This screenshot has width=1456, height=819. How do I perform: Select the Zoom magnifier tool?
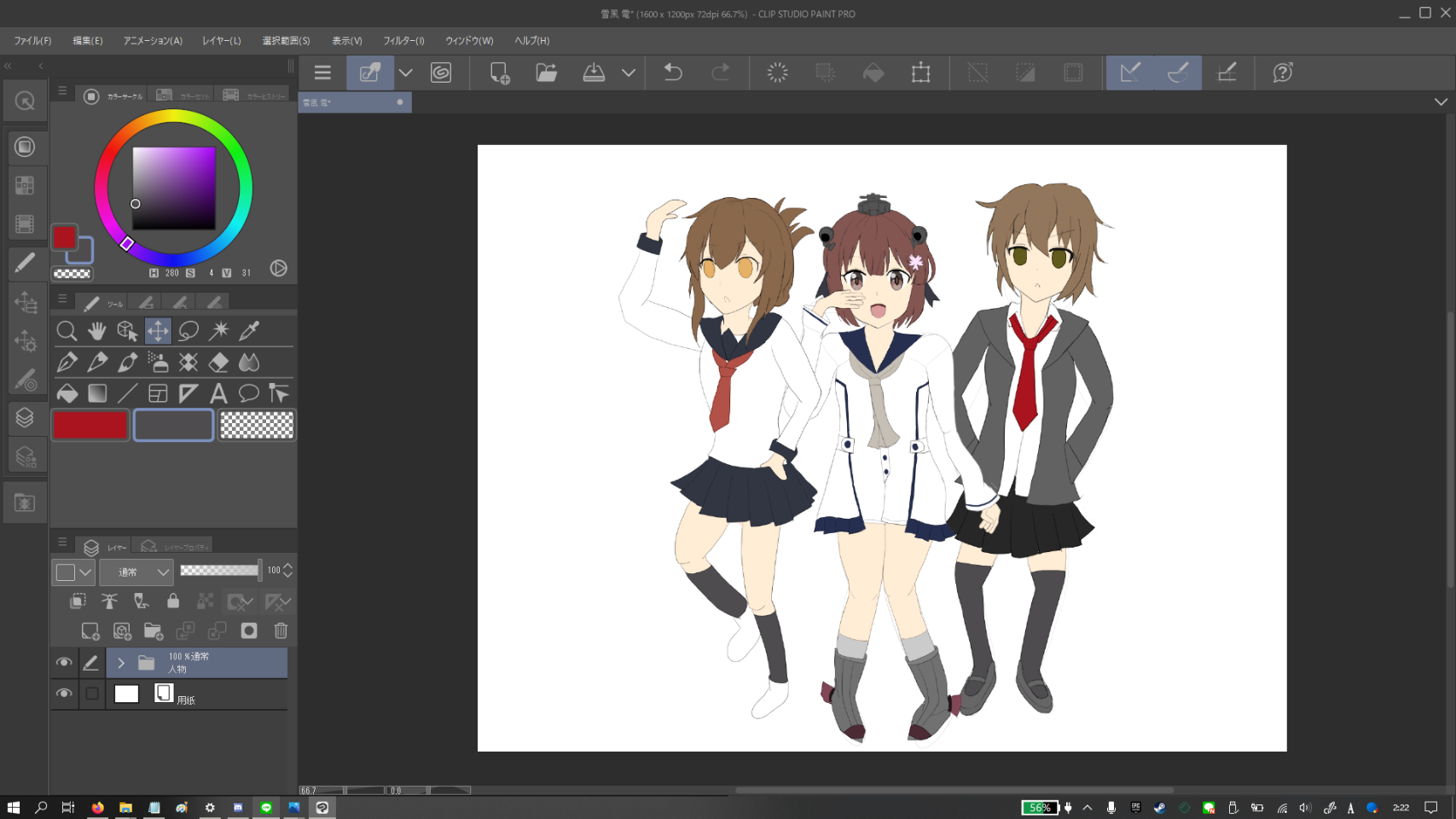coord(67,331)
